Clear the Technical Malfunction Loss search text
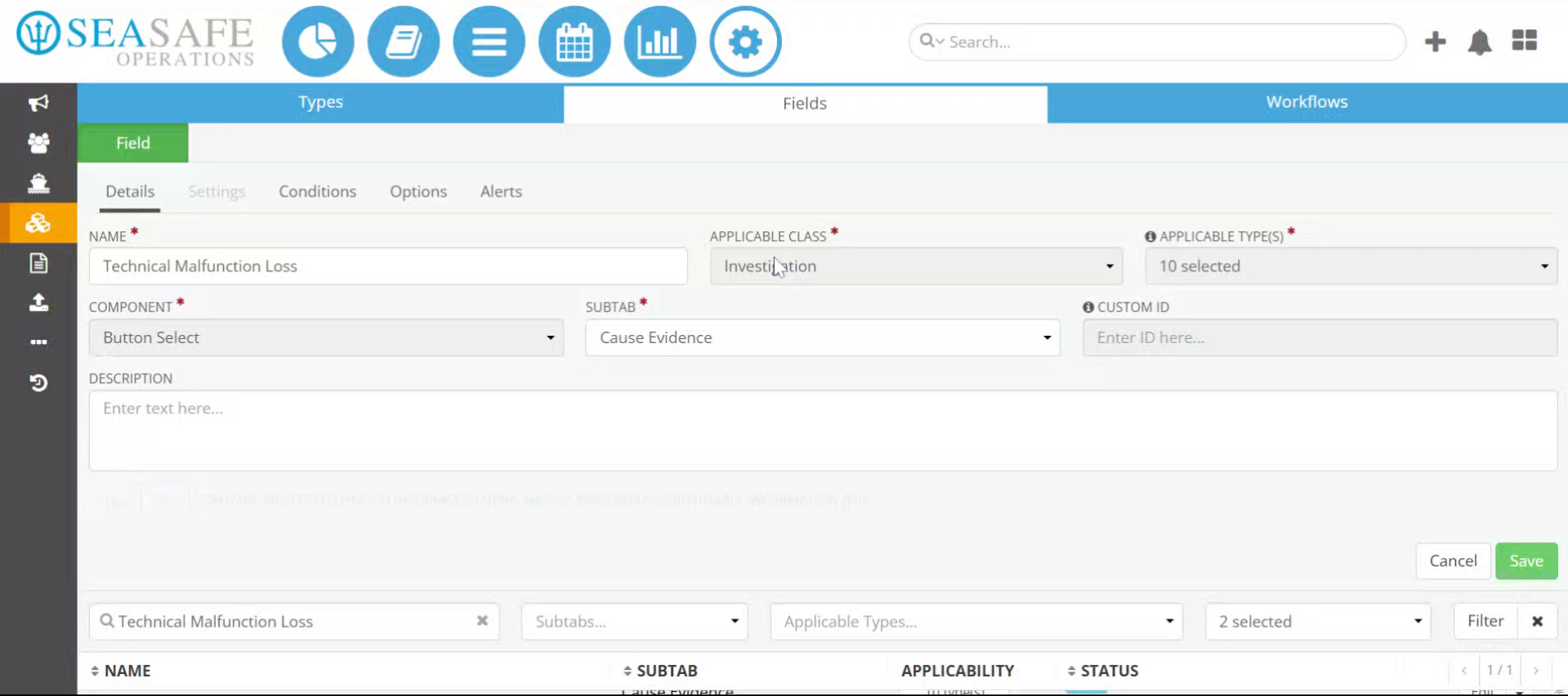1568x696 pixels. coord(482,621)
